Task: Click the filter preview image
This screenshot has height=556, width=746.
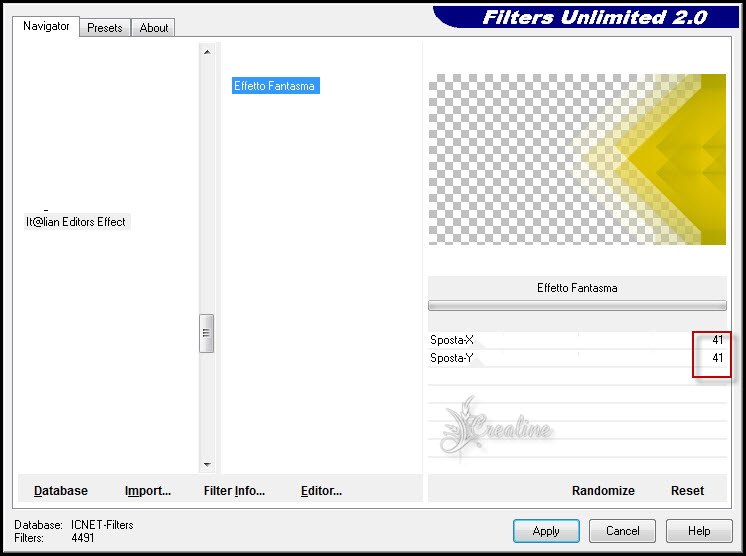Action: pyautogui.click(x=577, y=159)
